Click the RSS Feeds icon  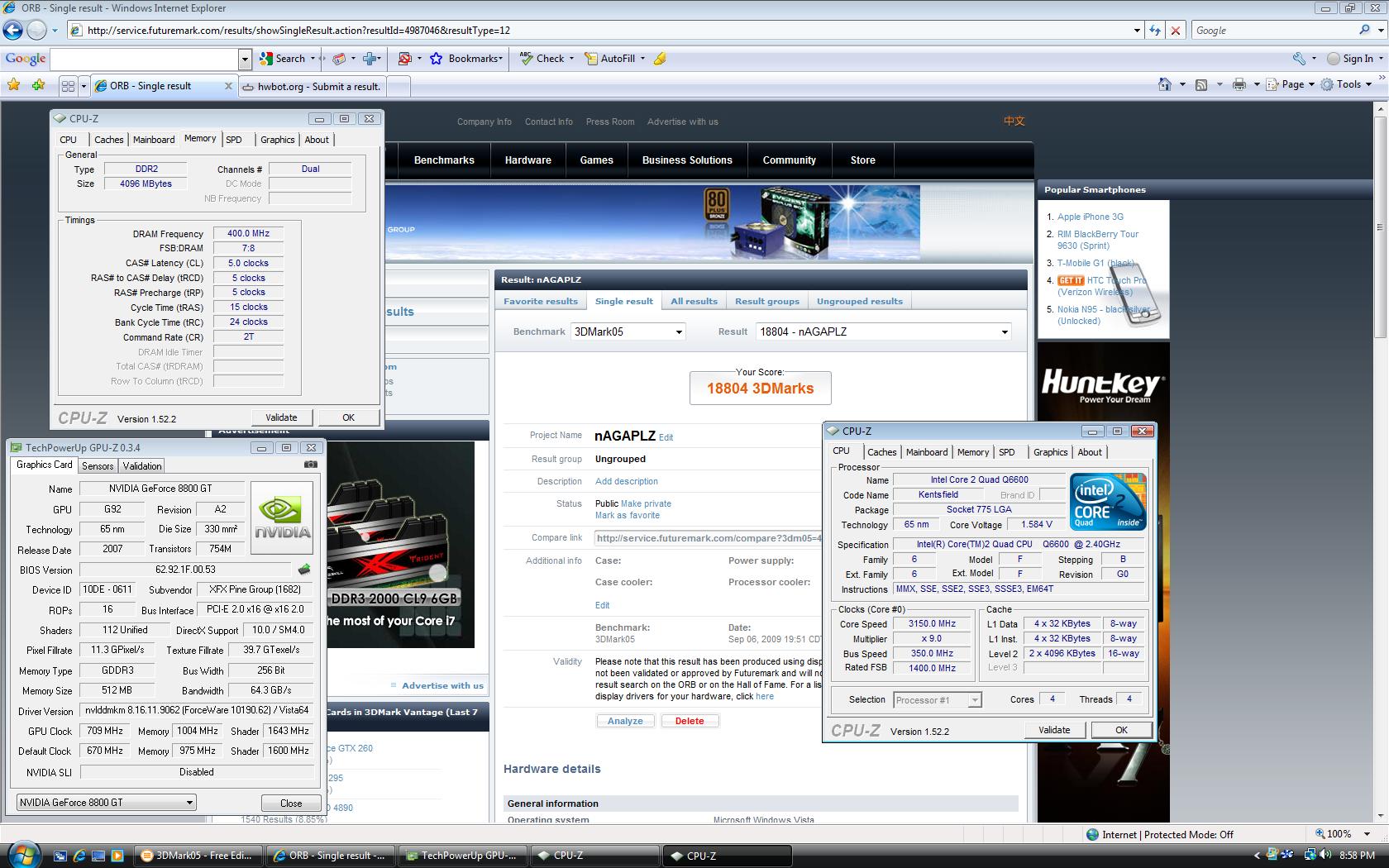pos(1201,84)
